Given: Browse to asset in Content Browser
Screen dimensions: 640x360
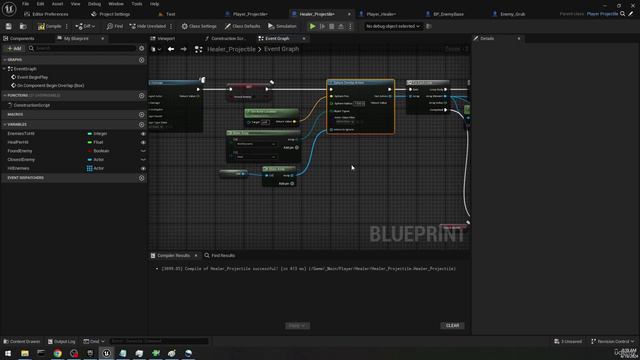Looking at the screenshot, I should pos(23,26).
